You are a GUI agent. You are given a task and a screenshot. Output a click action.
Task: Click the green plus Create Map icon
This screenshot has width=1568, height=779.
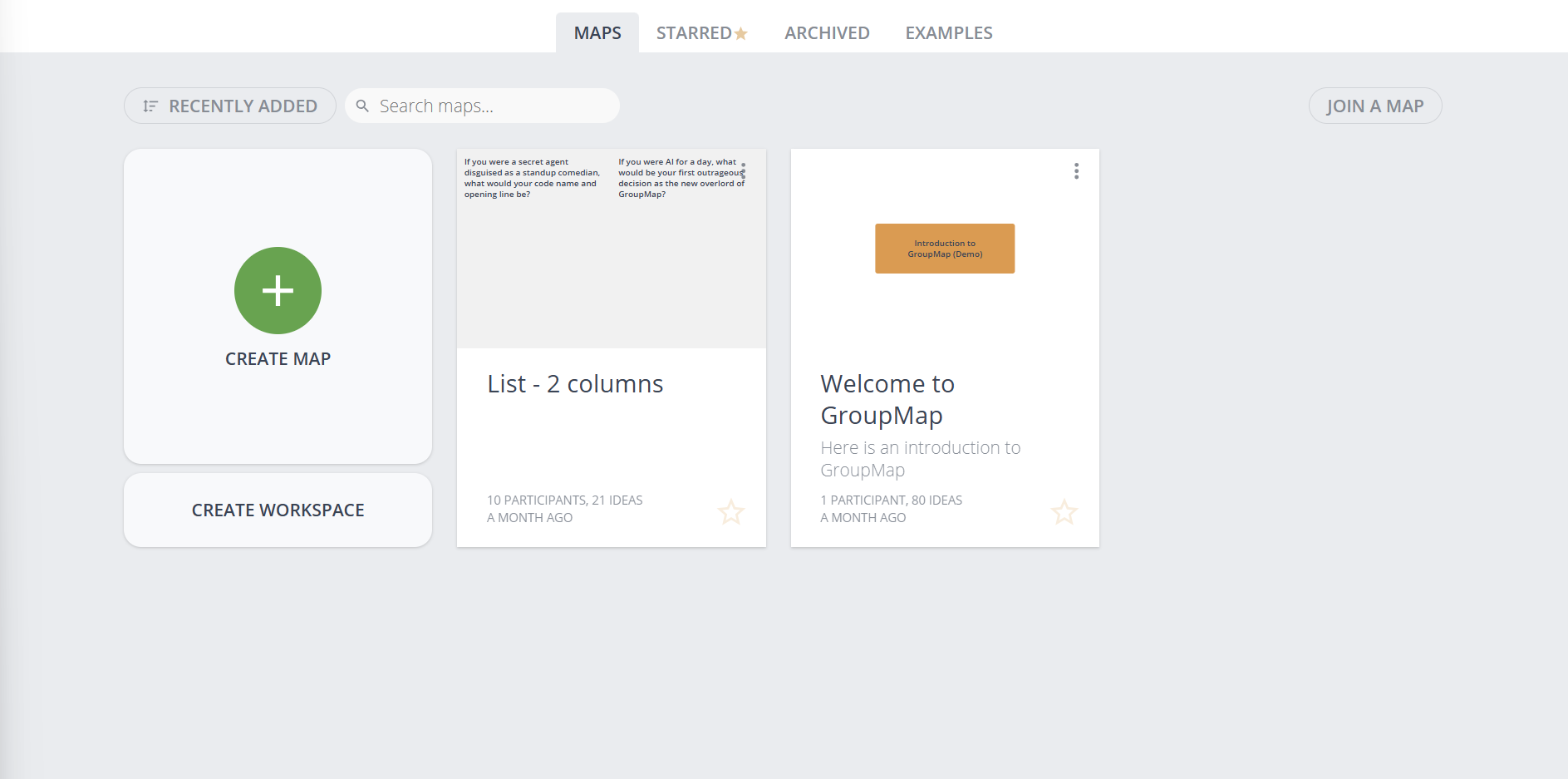tap(278, 290)
